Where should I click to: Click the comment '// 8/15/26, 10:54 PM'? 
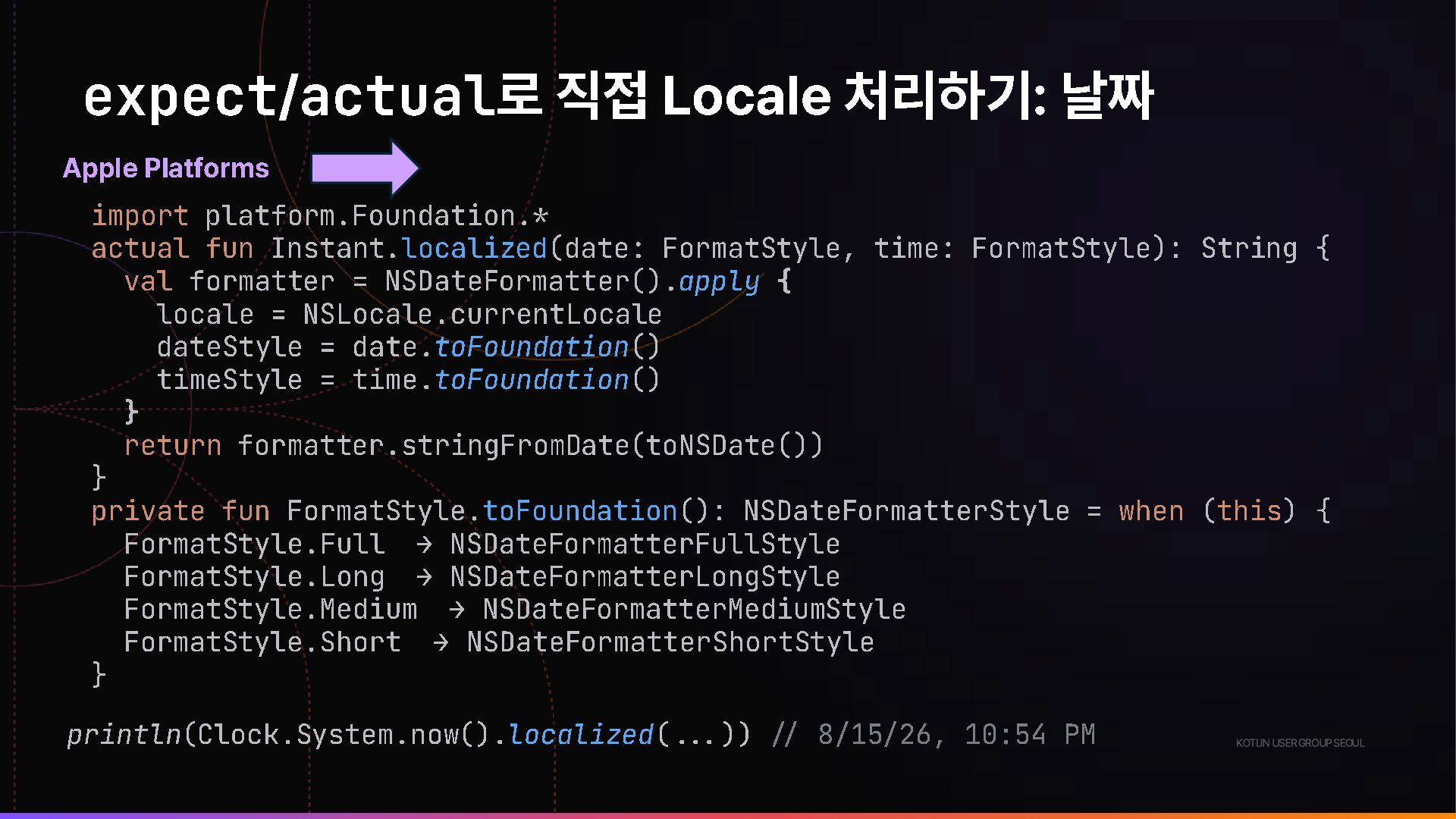(x=934, y=735)
